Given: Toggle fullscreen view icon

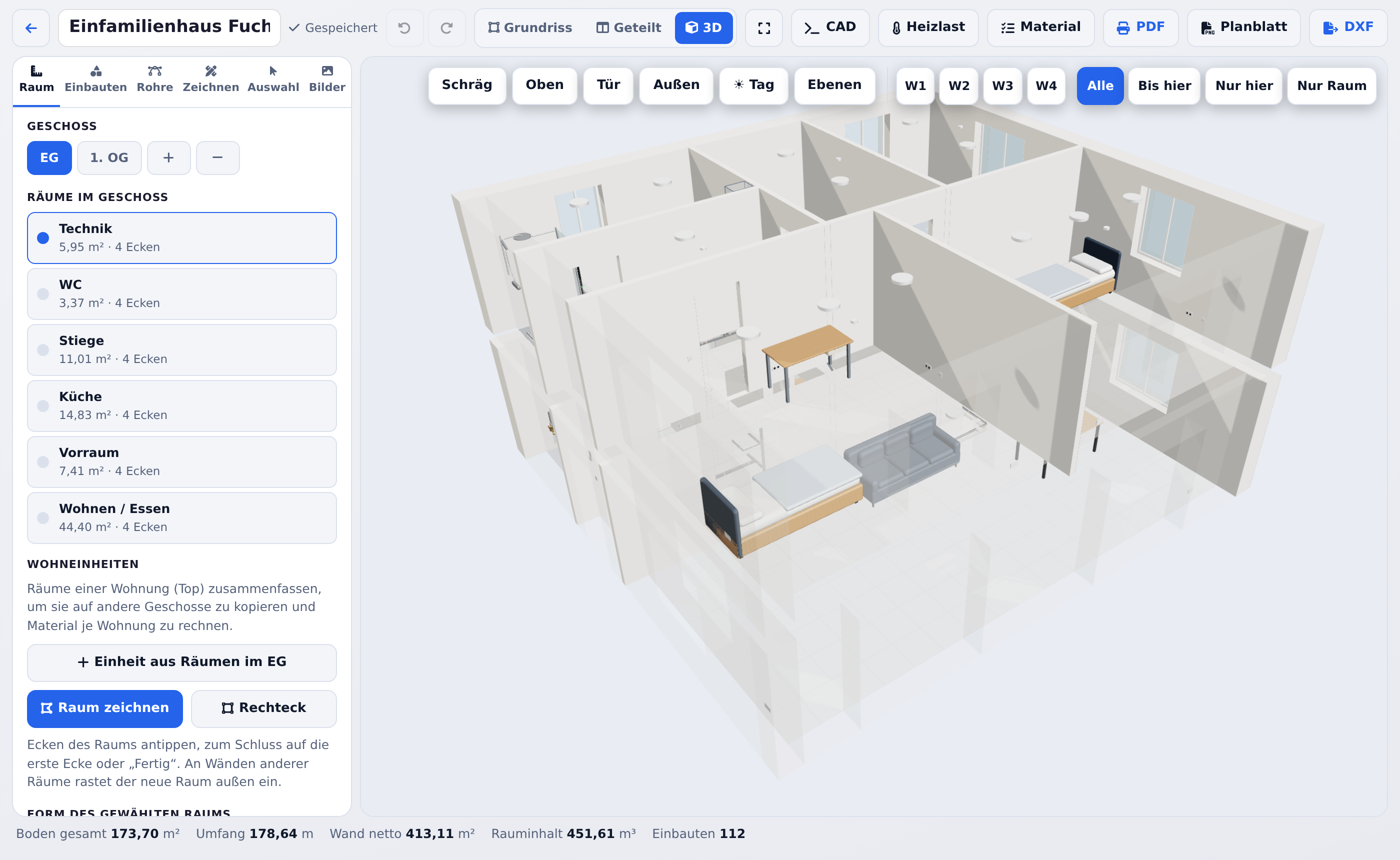Looking at the screenshot, I should tap(763, 27).
